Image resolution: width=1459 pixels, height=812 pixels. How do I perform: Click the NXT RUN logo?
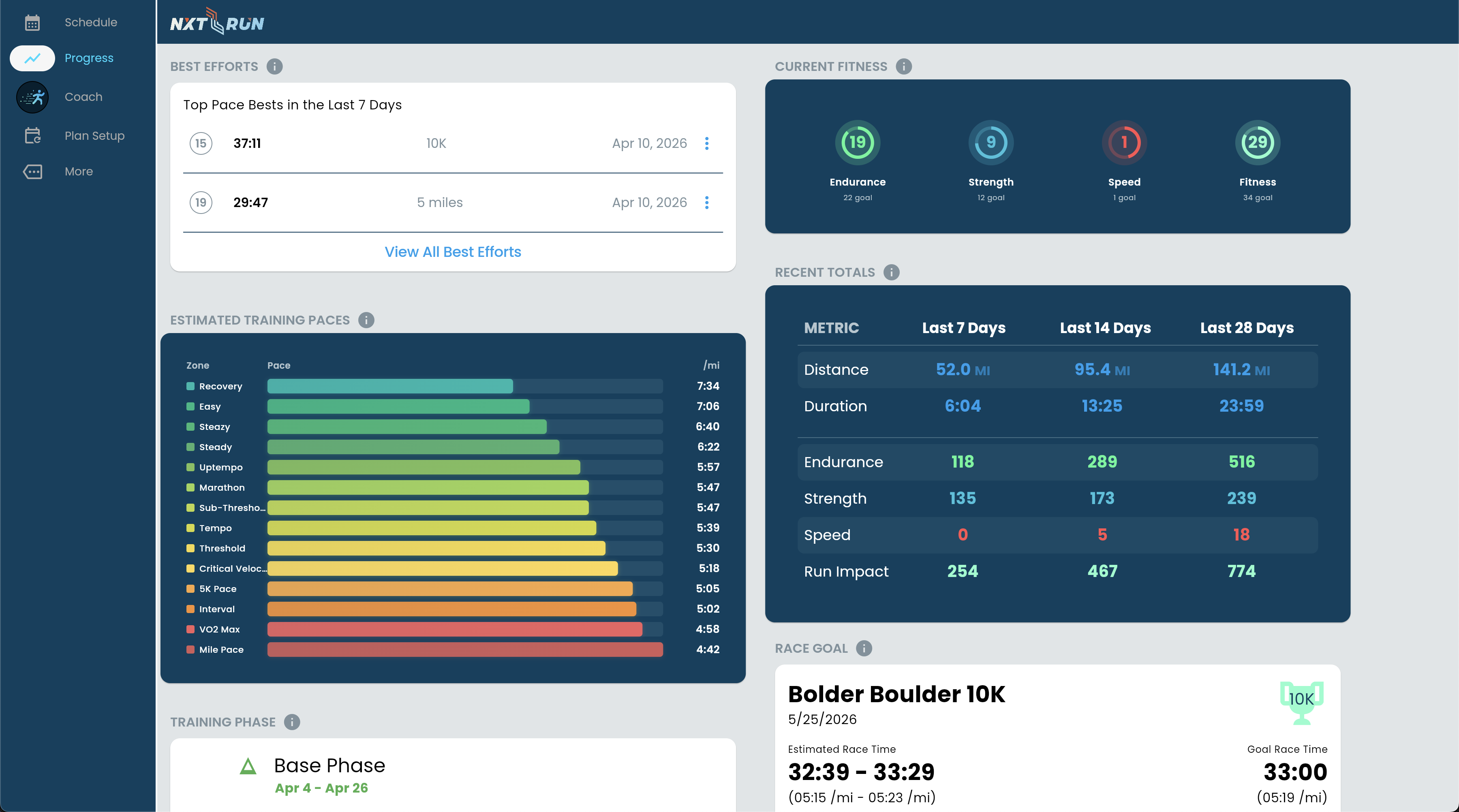click(x=218, y=22)
